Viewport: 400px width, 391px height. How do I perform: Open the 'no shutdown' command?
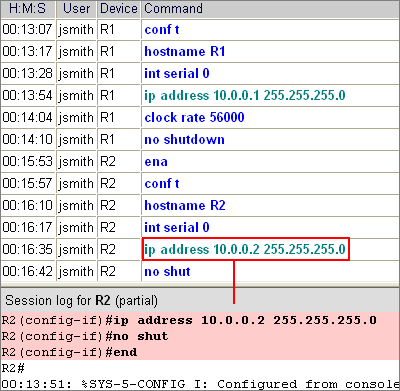click(184, 140)
